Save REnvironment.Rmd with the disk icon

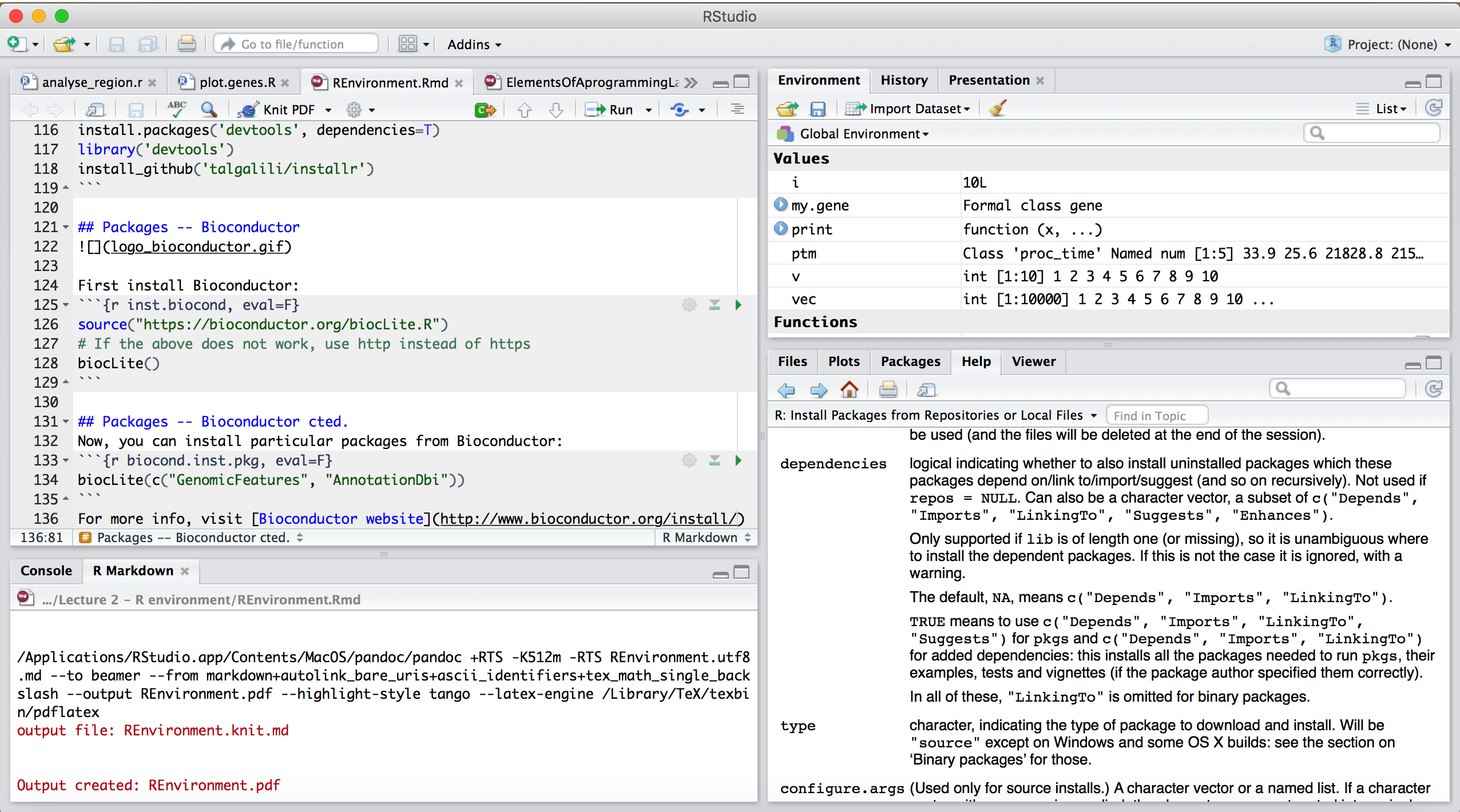point(136,109)
